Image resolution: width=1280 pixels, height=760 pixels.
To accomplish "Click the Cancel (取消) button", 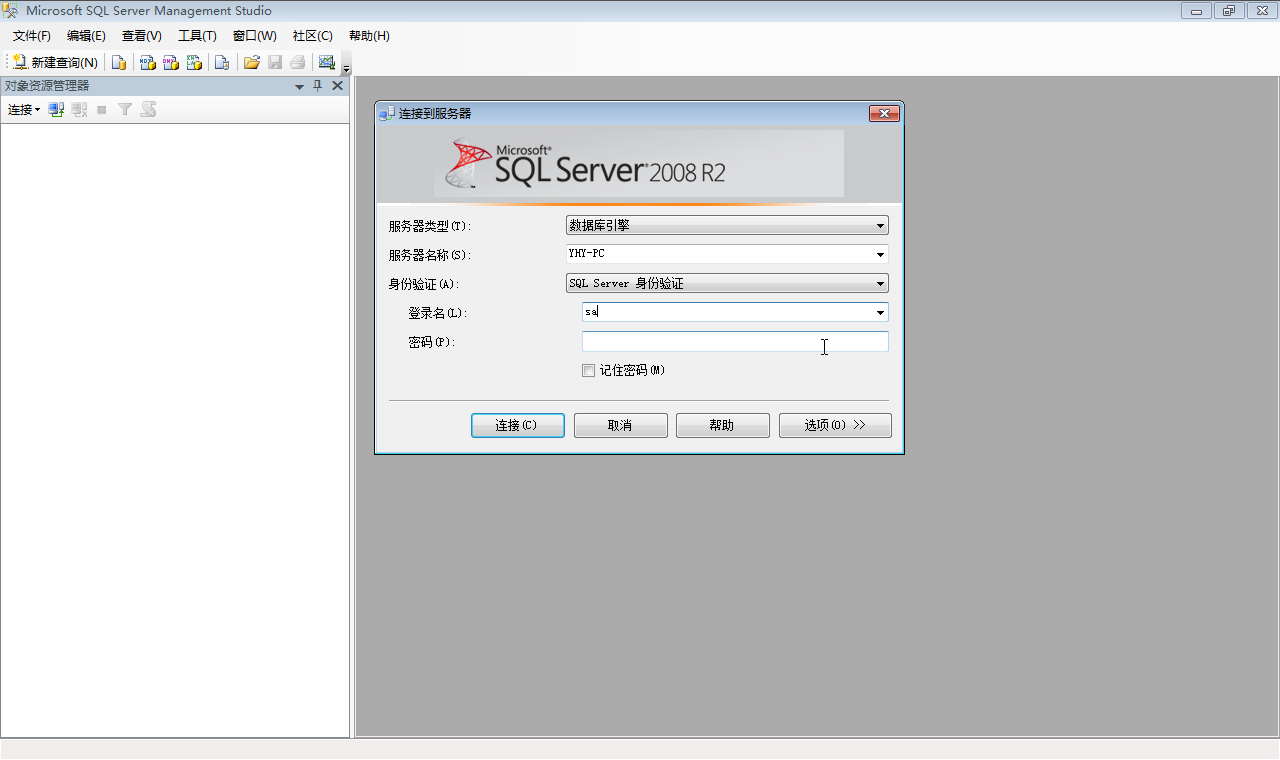I will coord(621,426).
